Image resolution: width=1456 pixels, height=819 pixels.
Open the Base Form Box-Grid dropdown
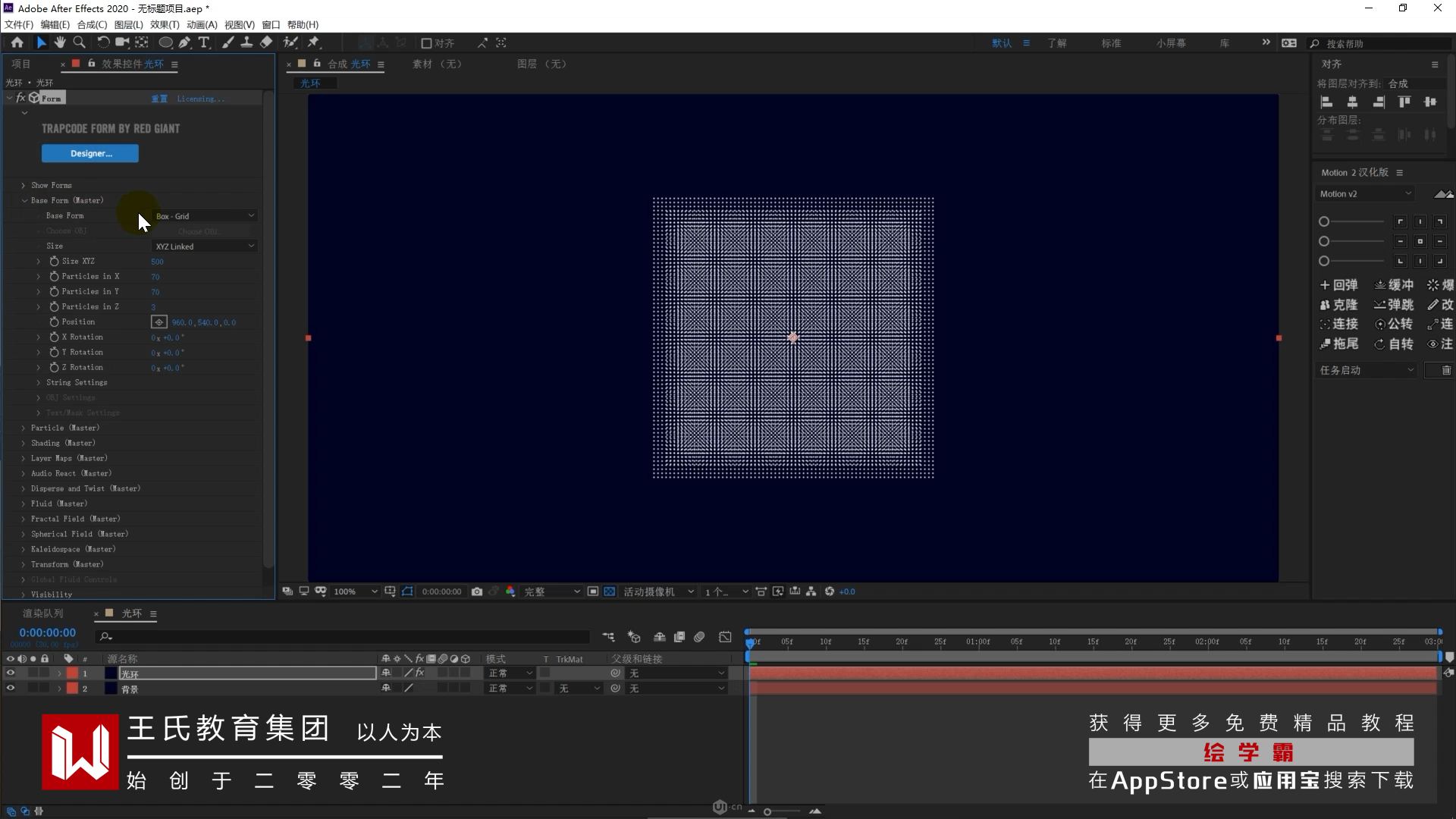click(205, 216)
